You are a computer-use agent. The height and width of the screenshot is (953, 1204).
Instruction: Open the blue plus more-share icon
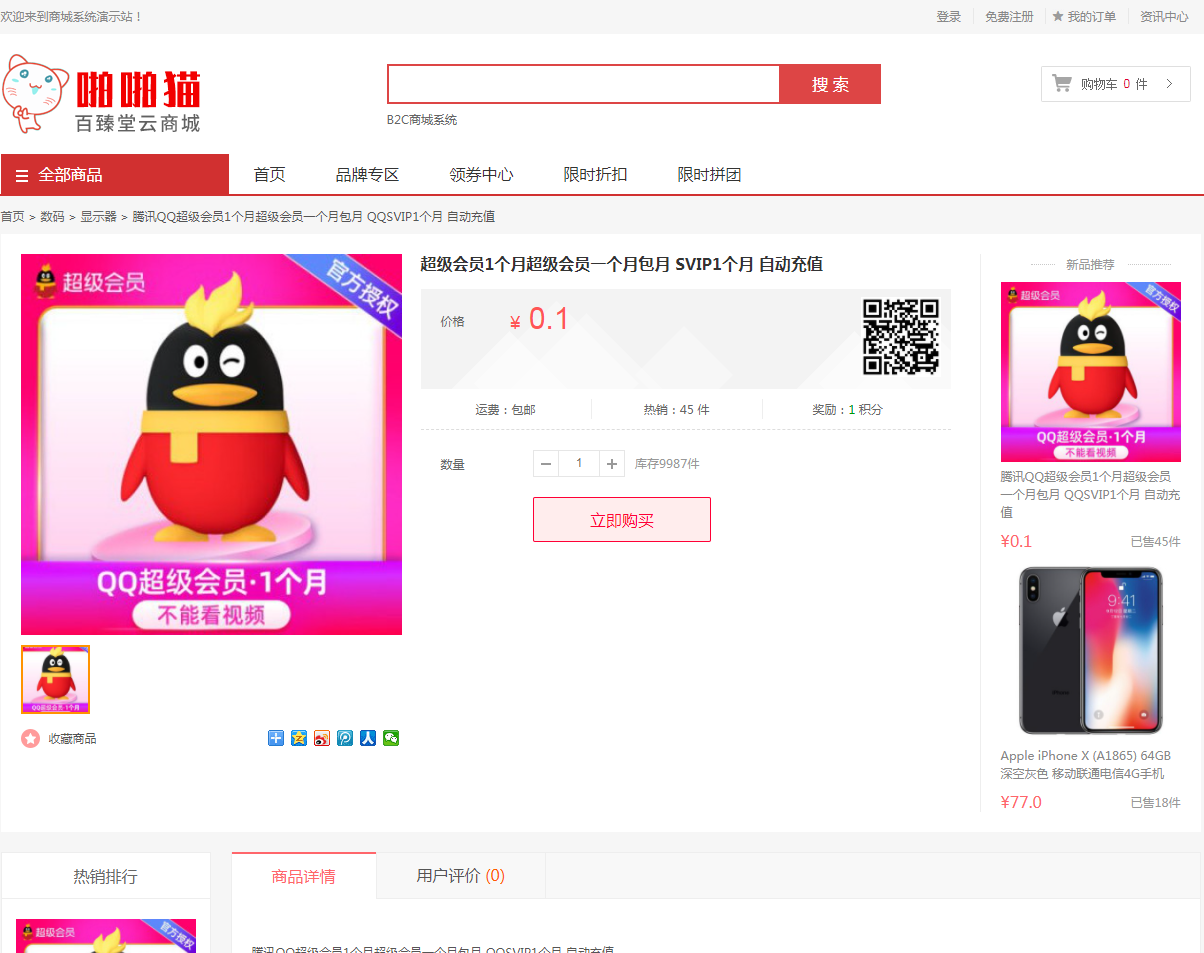coord(276,738)
